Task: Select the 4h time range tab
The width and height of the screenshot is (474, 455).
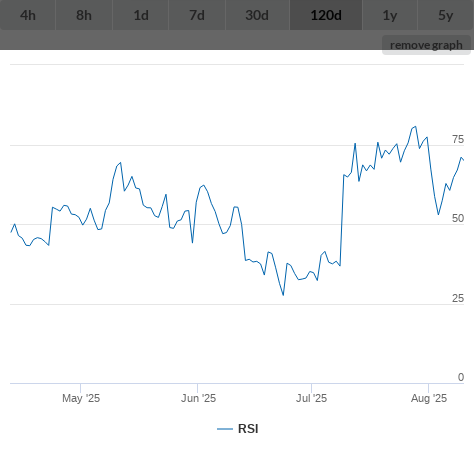Action: pyautogui.click(x=28, y=15)
